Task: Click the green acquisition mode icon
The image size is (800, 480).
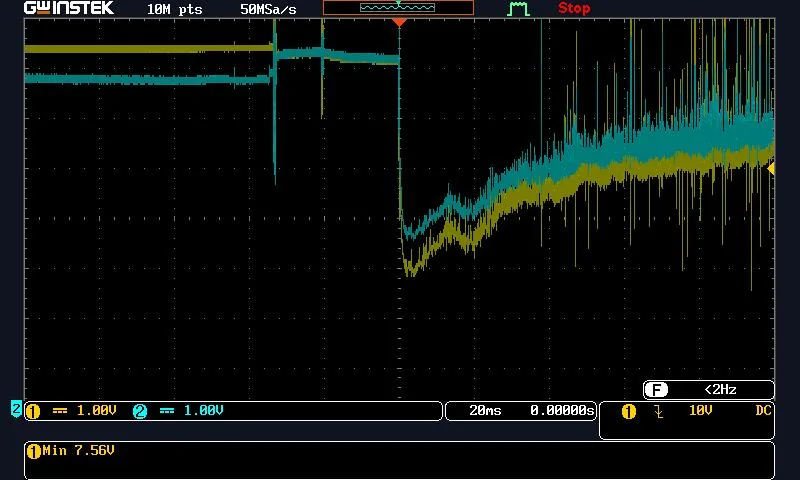Action: click(x=518, y=9)
